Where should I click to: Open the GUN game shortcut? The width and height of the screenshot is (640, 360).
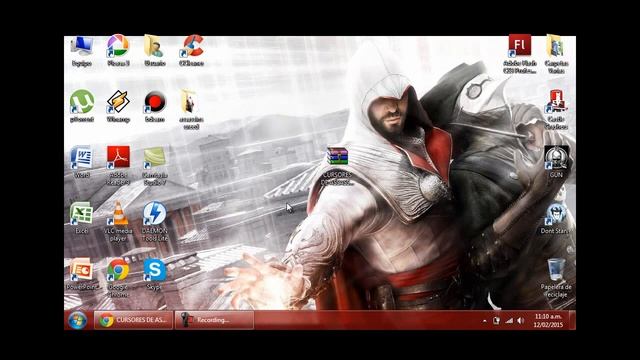click(556, 162)
